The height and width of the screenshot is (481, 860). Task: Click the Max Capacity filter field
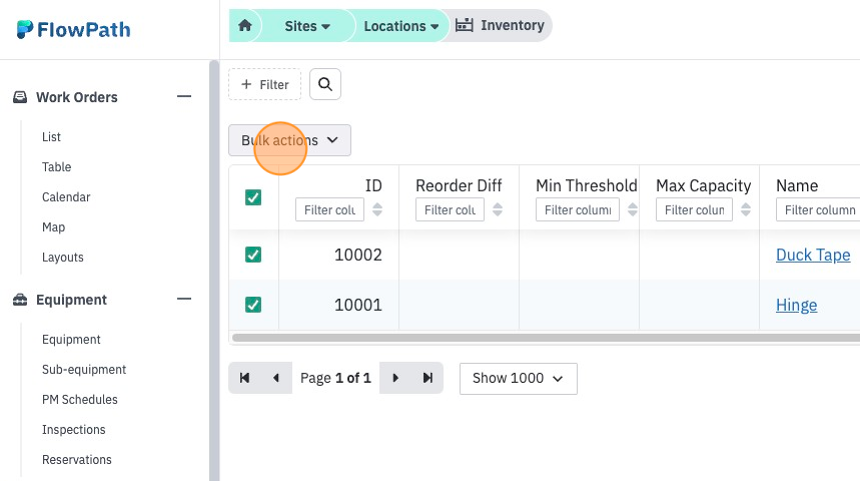coord(694,210)
